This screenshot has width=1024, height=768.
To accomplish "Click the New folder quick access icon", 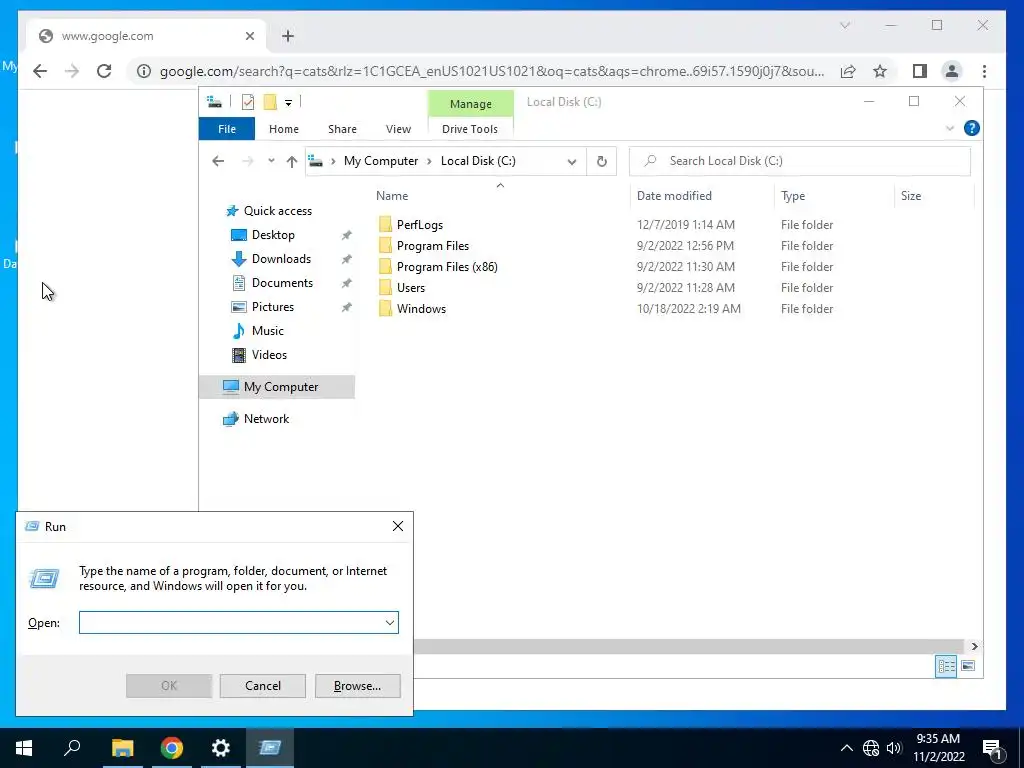I will click(270, 102).
